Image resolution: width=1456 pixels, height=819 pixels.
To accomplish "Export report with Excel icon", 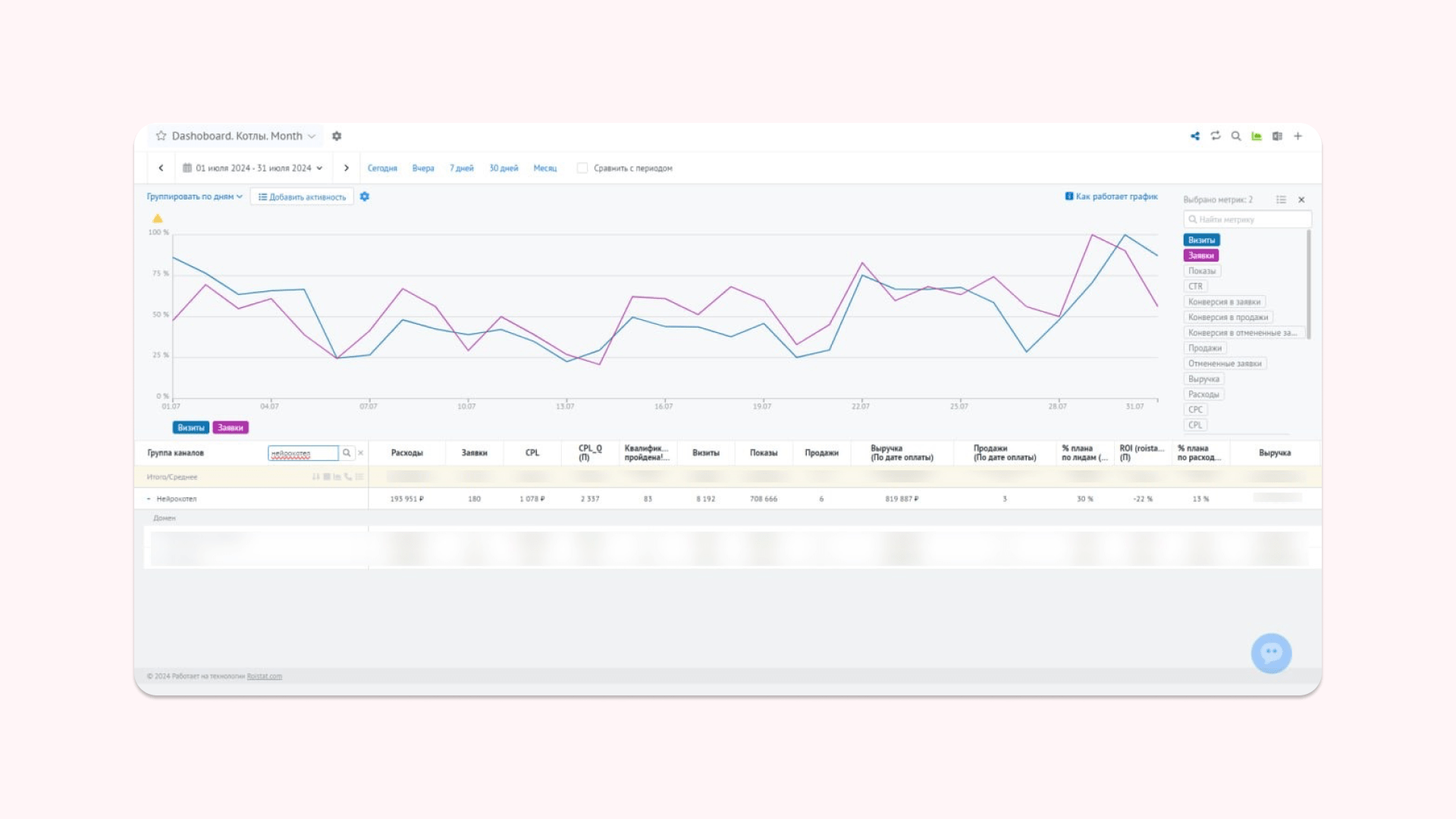I will point(1277,136).
